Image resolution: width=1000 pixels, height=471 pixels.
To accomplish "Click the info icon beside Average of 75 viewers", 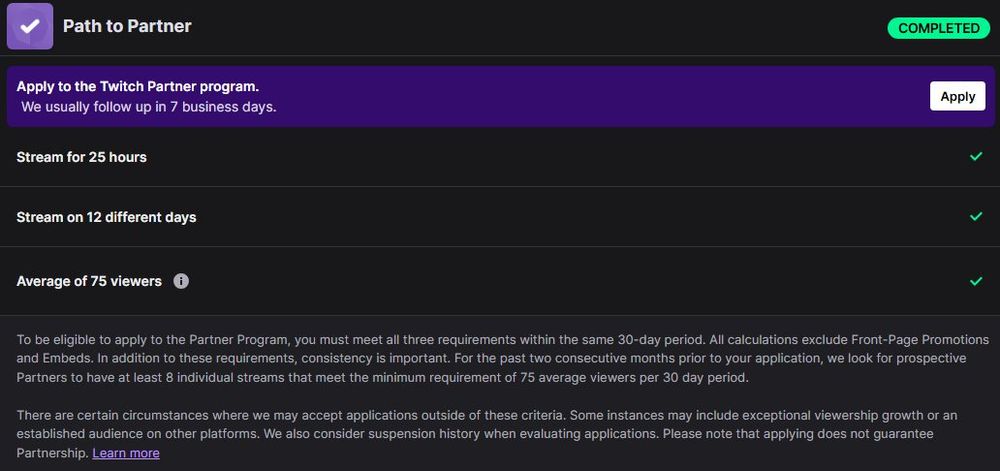I will [x=181, y=281].
